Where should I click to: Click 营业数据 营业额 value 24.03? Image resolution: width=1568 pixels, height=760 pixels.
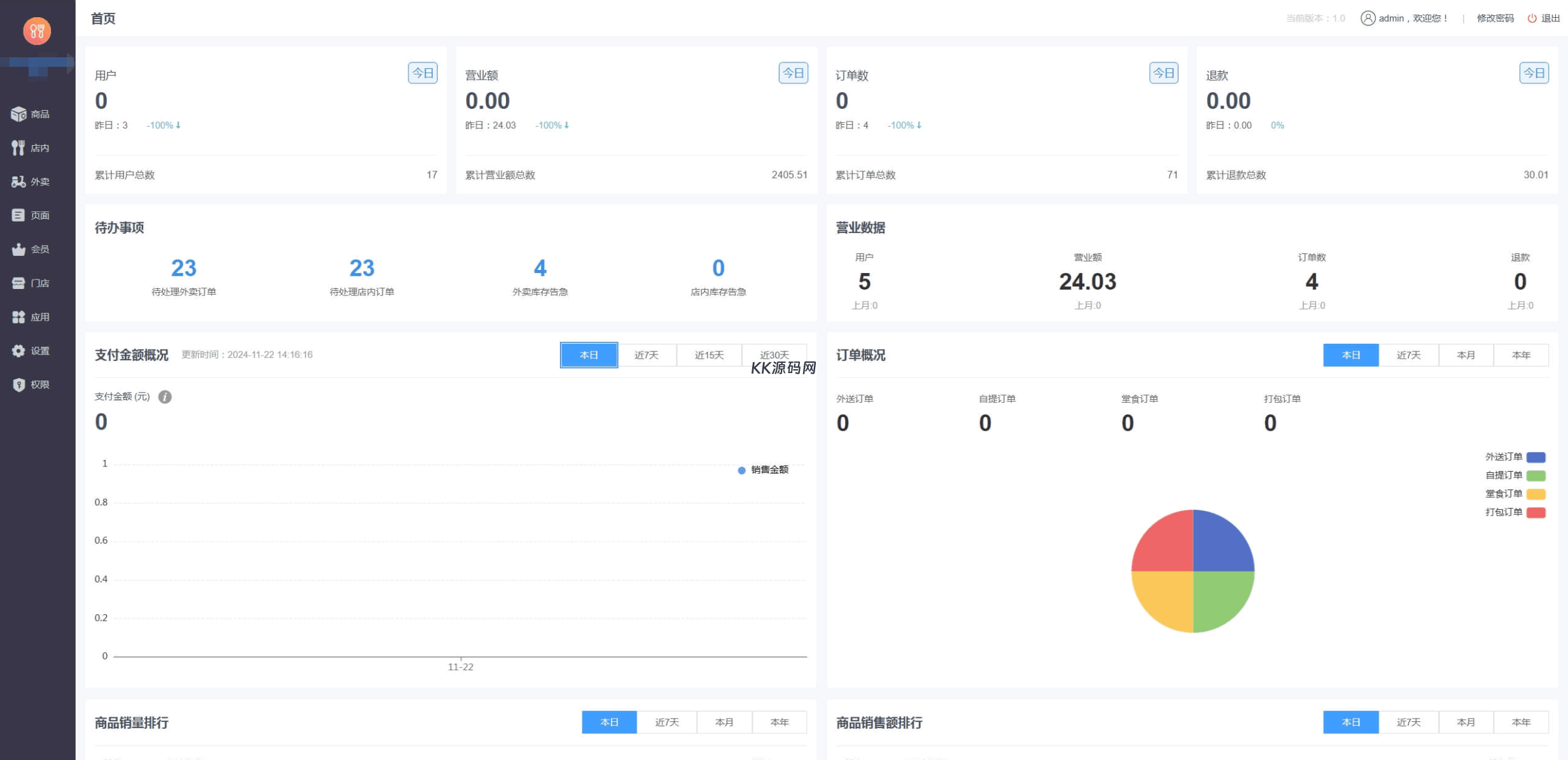1088,281
